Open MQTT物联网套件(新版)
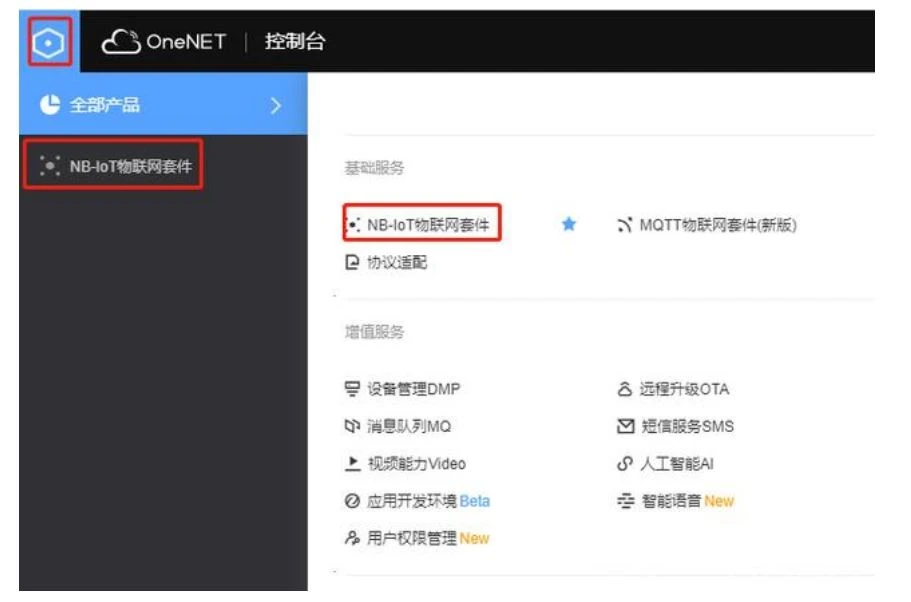The width and height of the screenshot is (911, 602). tap(718, 225)
